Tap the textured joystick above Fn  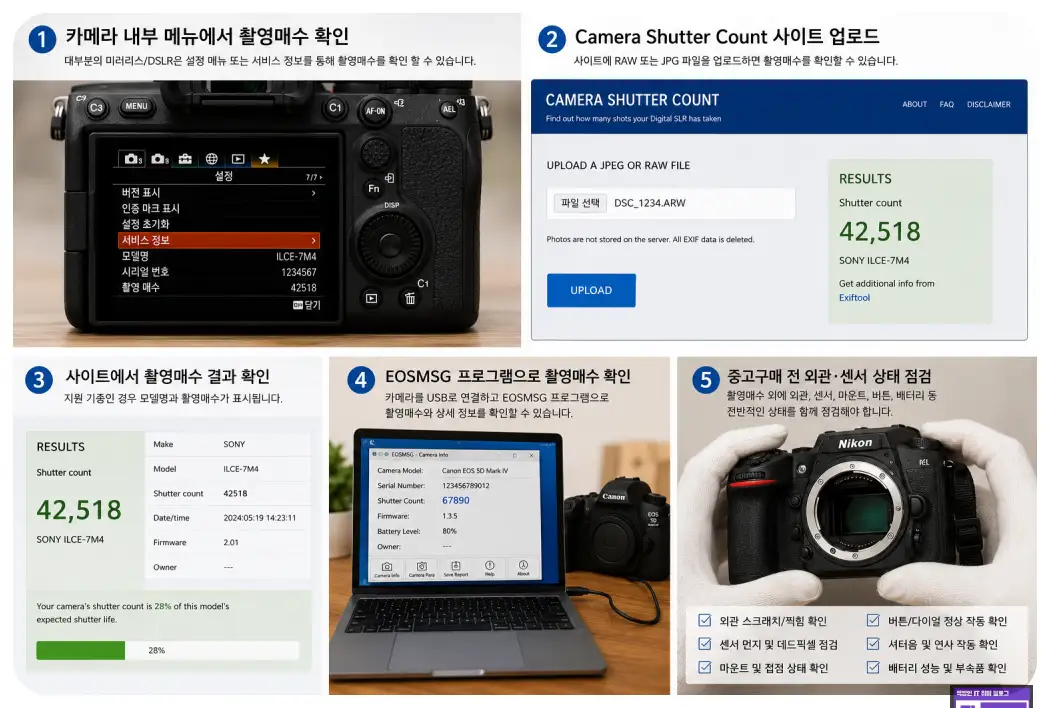point(376,152)
